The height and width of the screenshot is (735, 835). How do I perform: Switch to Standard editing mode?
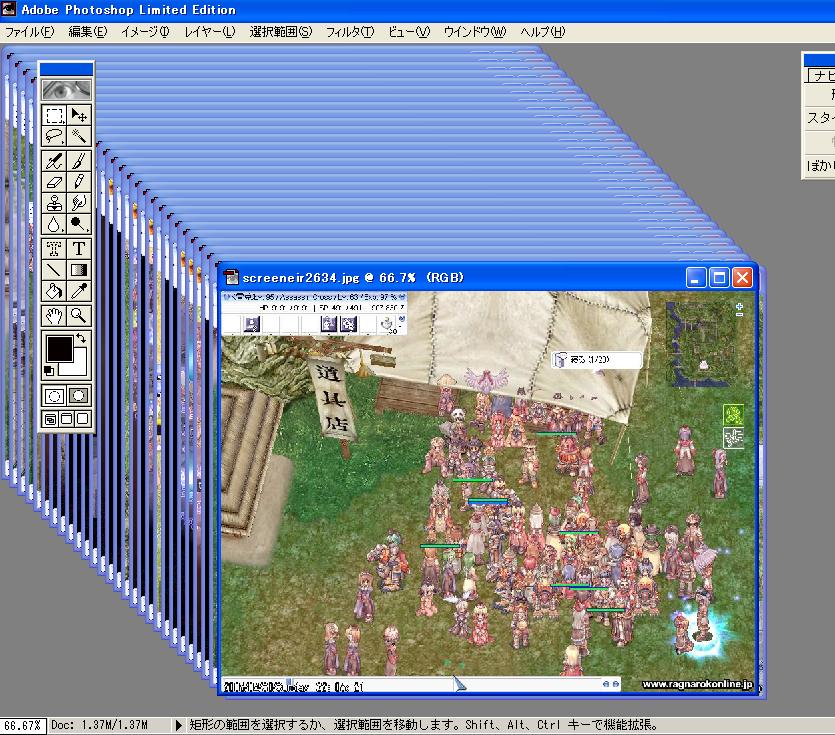[x=54, y=396]
